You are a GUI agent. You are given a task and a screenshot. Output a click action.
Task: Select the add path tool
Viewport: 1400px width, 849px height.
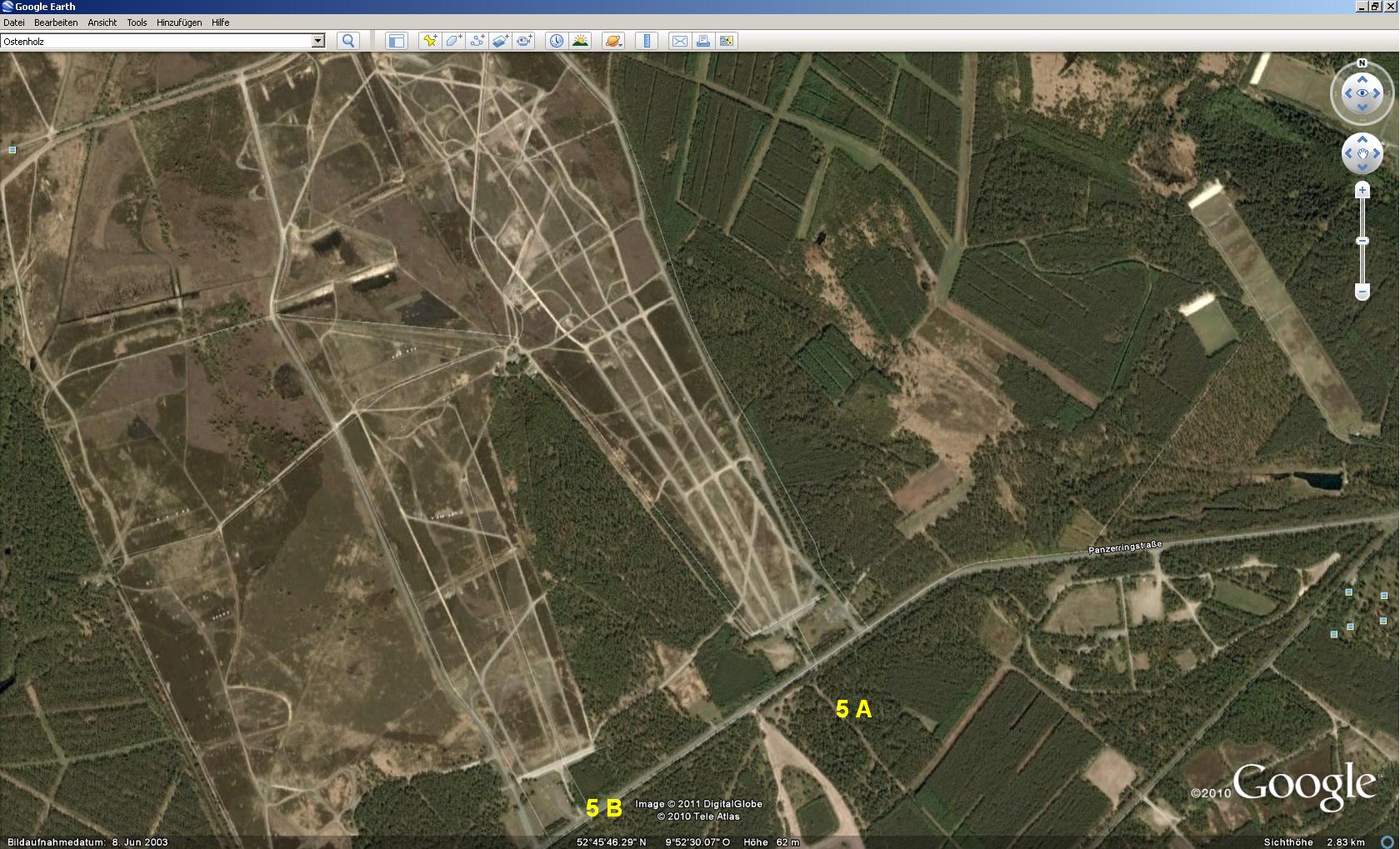click(x=477, y=41)
